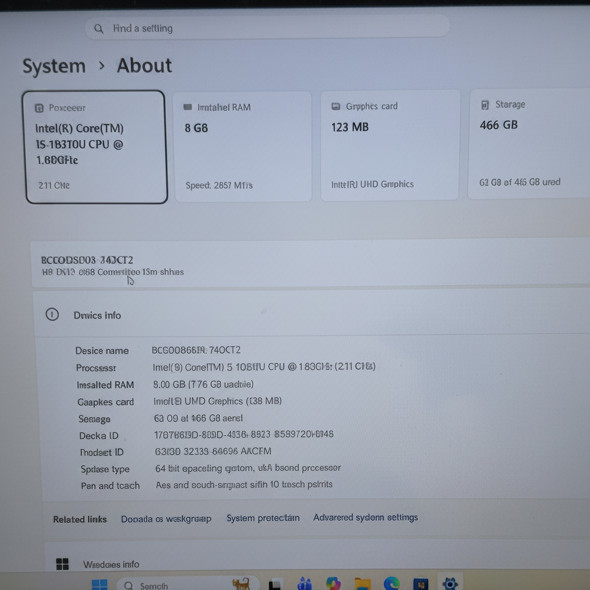Screen dimensions: 590x590
Task: Select the Installed RAM card
Action: 243,146
